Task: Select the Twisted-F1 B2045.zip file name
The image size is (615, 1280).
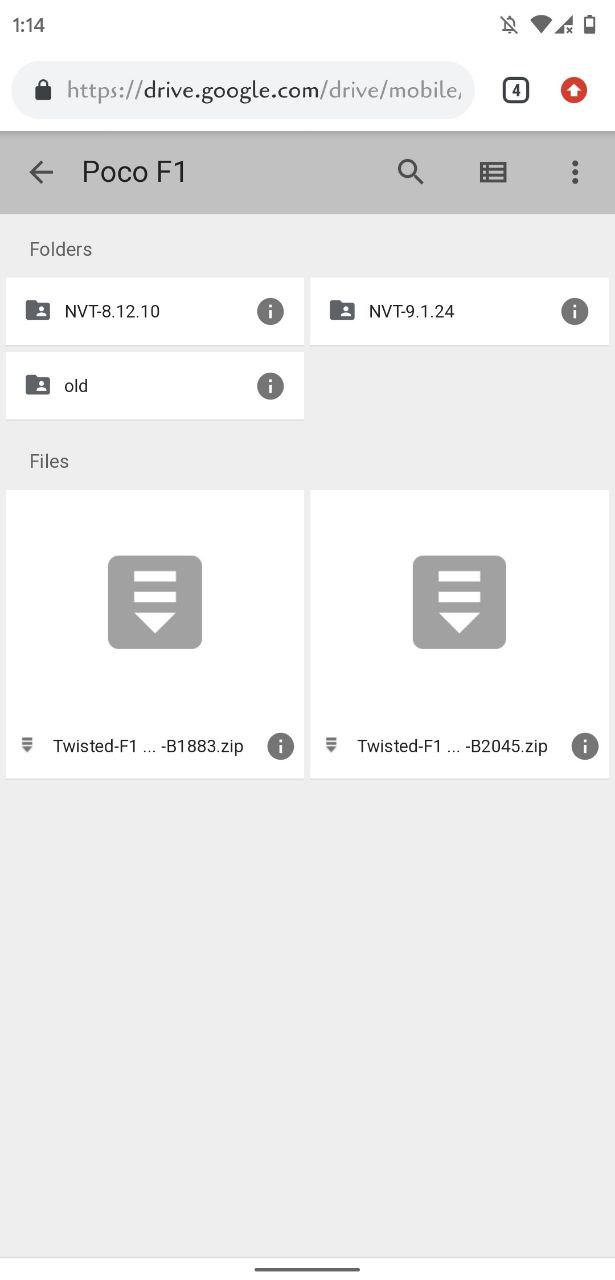Action: 452,746
